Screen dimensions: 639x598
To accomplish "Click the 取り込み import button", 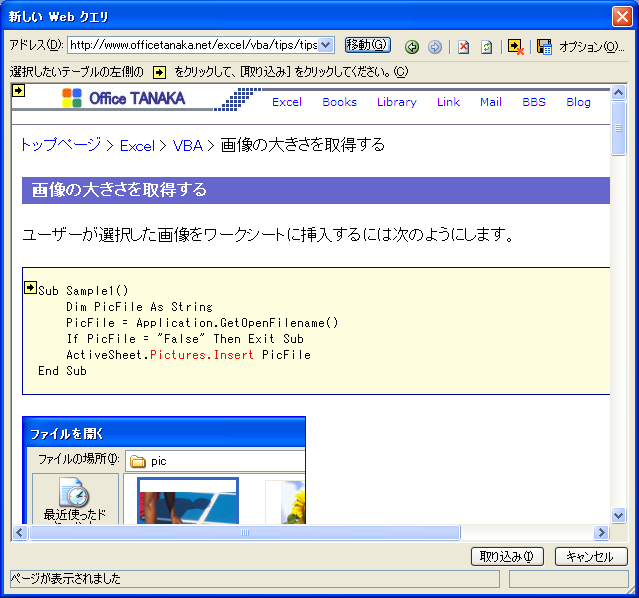I will [507, 556].
